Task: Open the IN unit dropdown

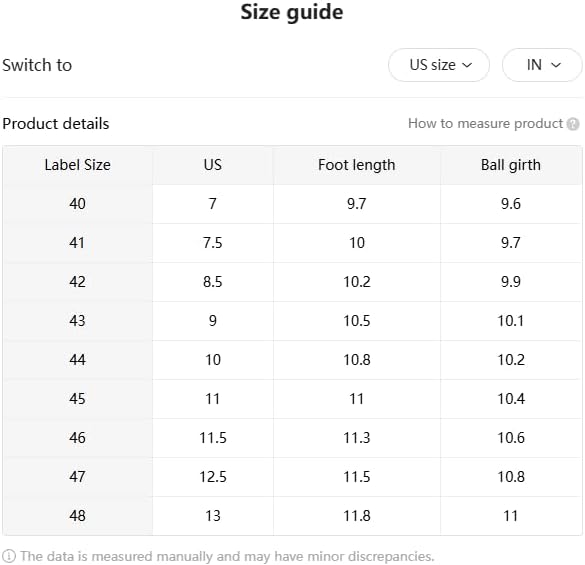Action: pos(542,65)
